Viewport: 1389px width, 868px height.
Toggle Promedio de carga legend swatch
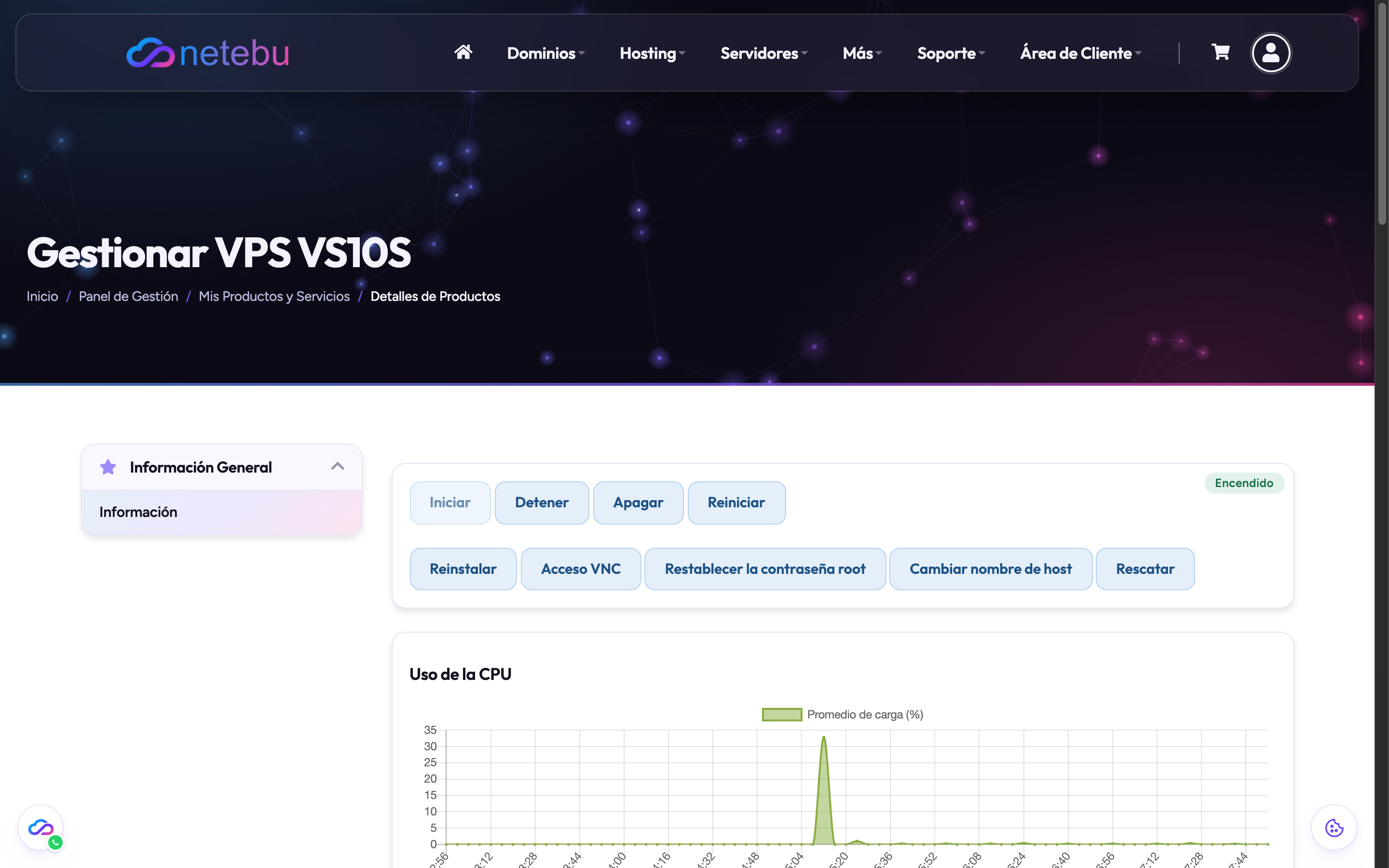(782, 714)
